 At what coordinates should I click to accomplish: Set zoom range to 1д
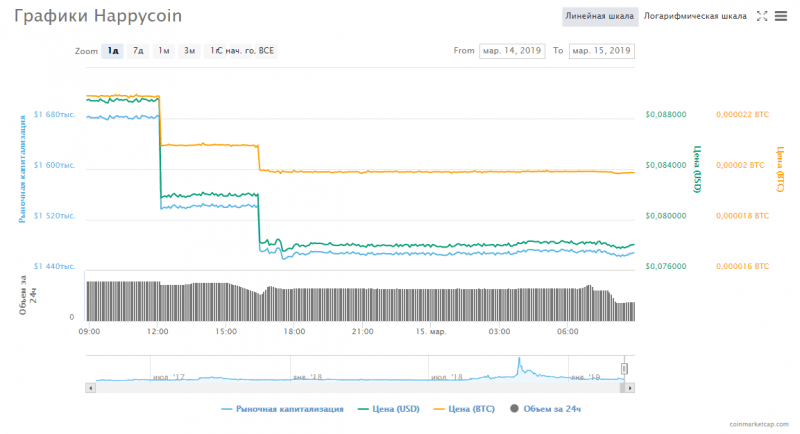[113, 50]
